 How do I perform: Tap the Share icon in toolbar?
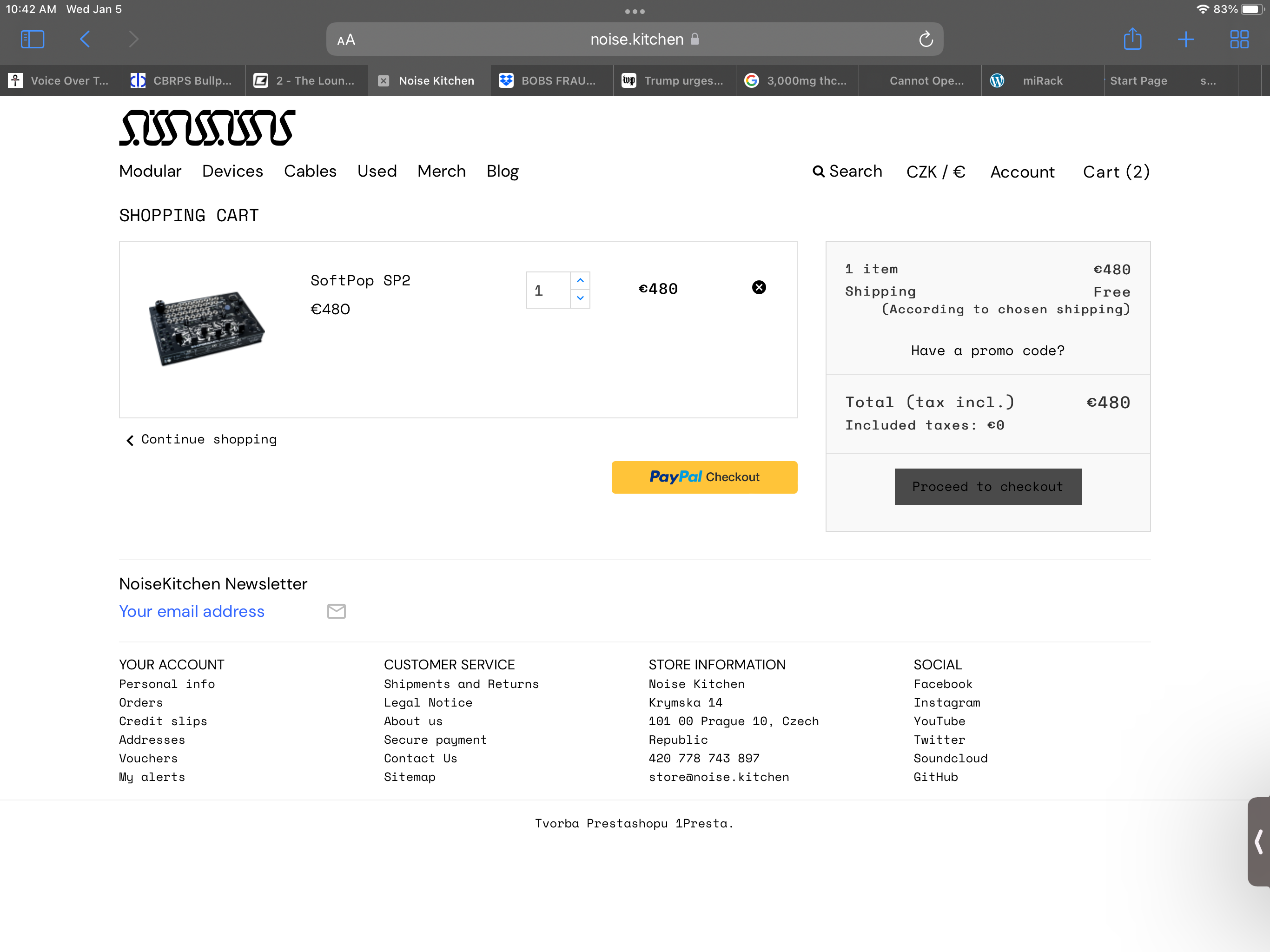1132,39
